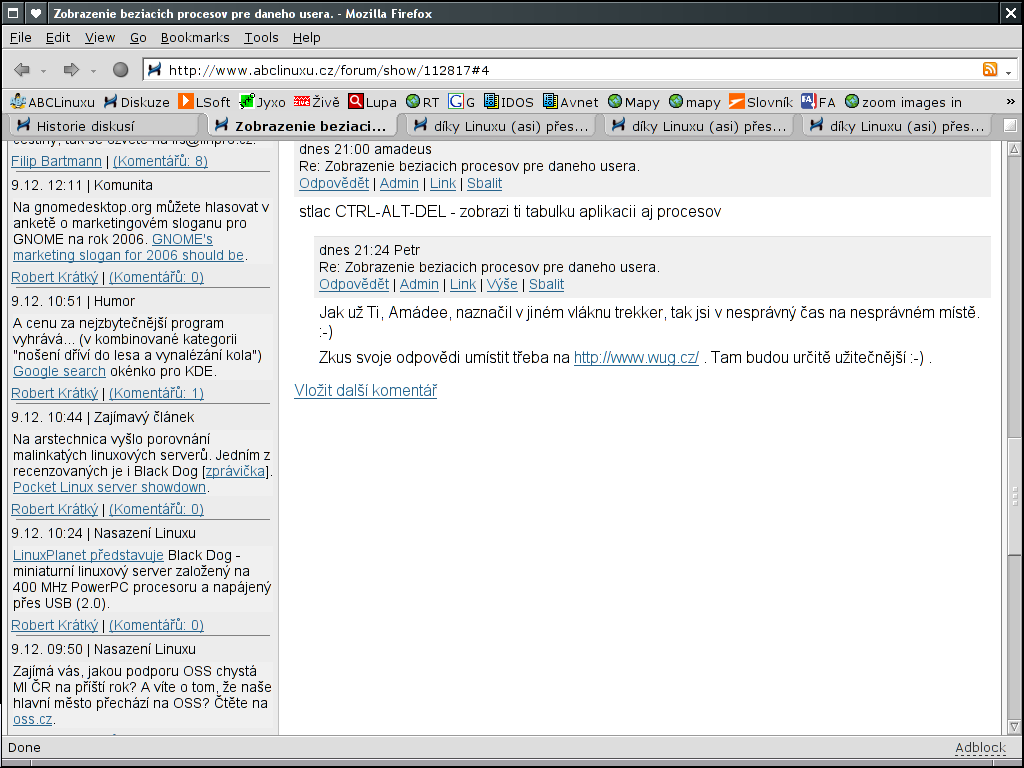Open the Slovník bookmark
Image resolution: width=1024 pixels, height=768 pixels.
[x=760, y=102]
